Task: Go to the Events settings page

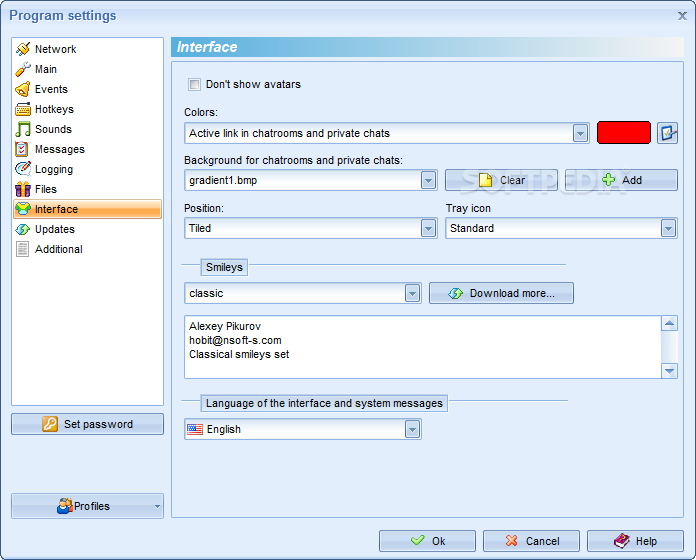Action: (x=87, y=89)
